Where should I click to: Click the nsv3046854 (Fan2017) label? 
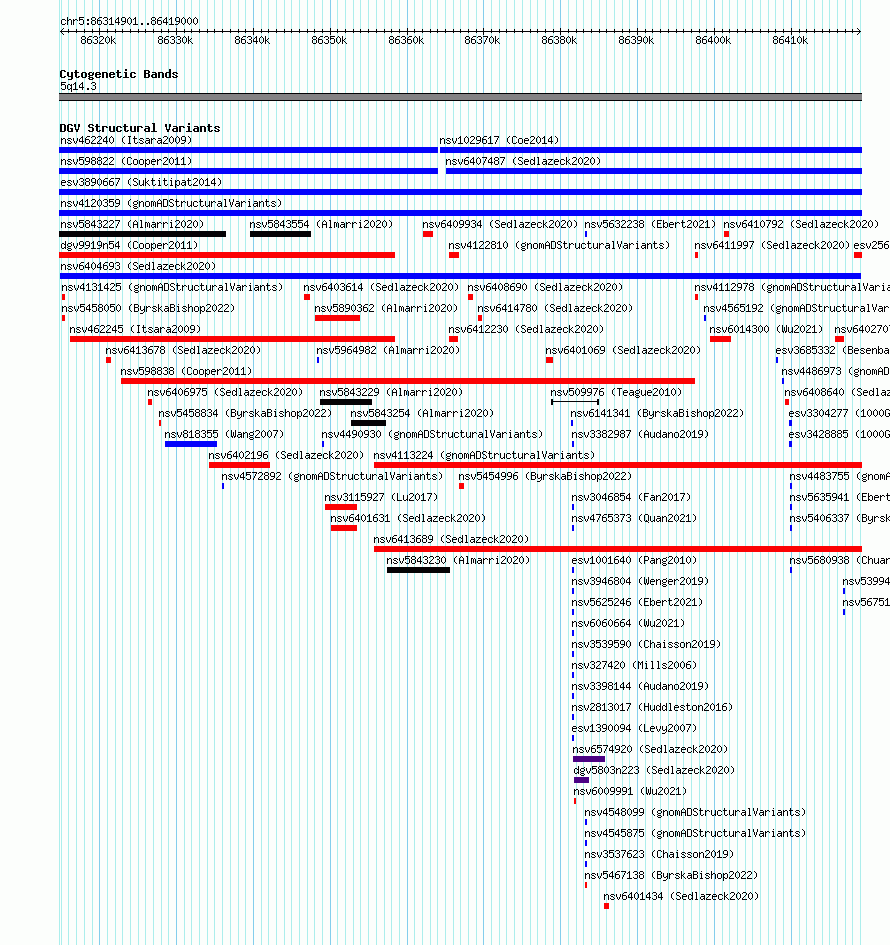[631, 497]
